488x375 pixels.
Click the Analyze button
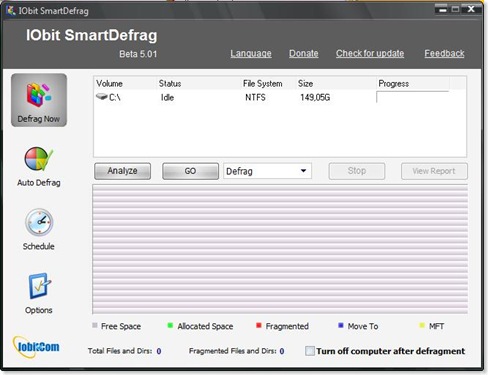coord(122,171)
